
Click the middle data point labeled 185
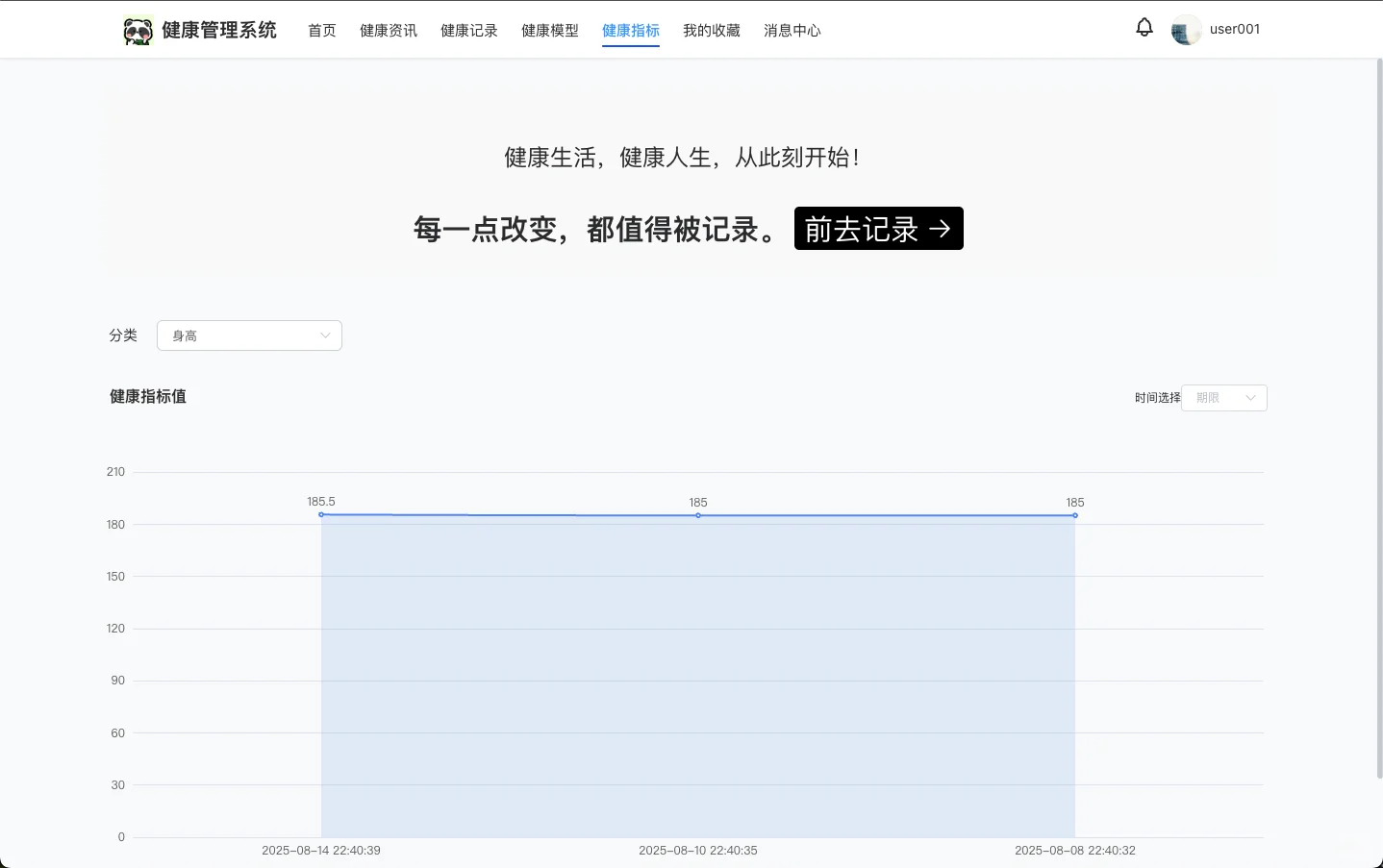pyautogui.click(x=698, y=515)
